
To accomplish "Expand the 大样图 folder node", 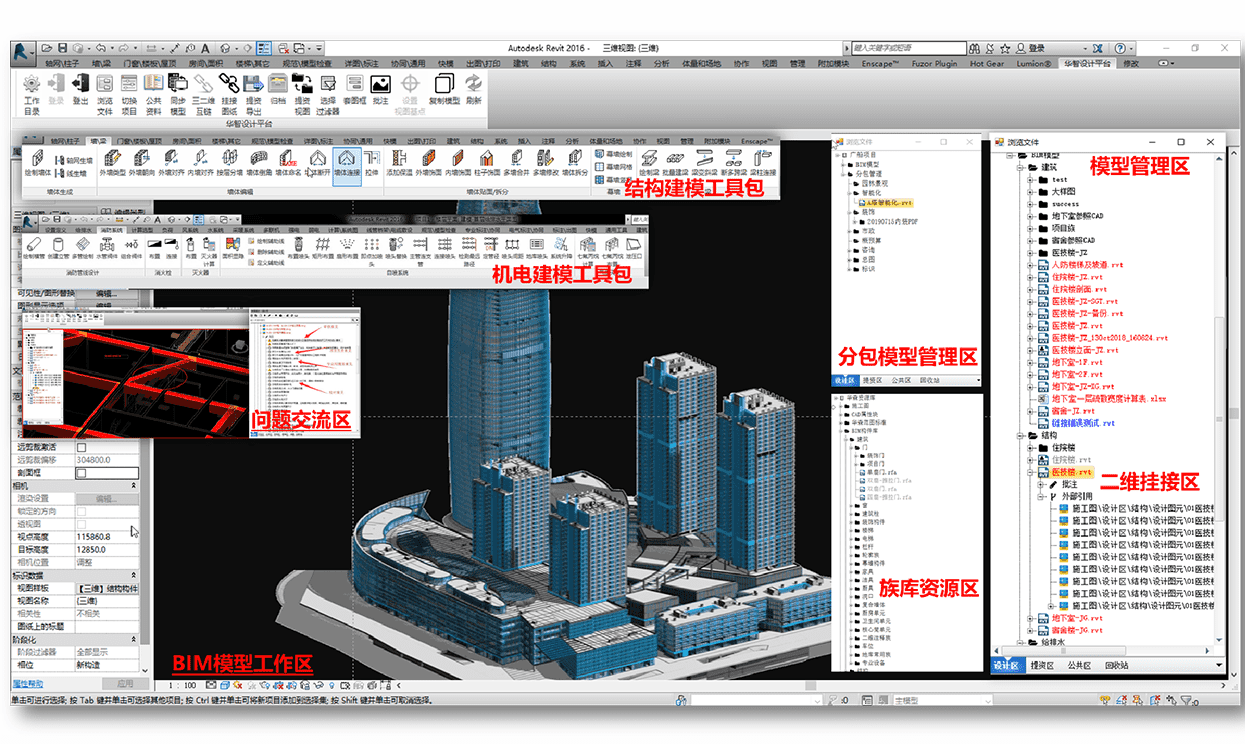I will pos(1030,192).
